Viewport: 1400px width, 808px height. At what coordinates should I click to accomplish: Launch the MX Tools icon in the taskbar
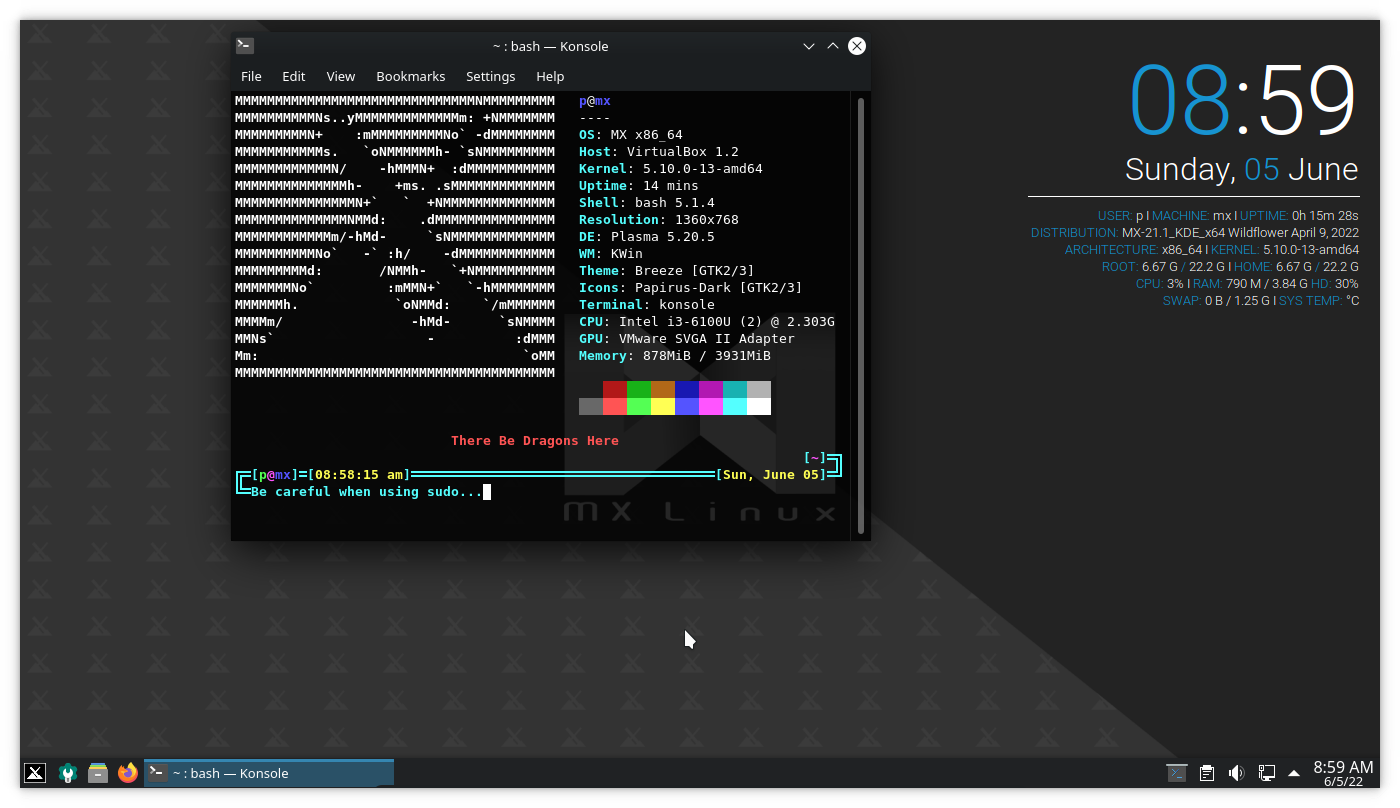[x=67, y=773]
